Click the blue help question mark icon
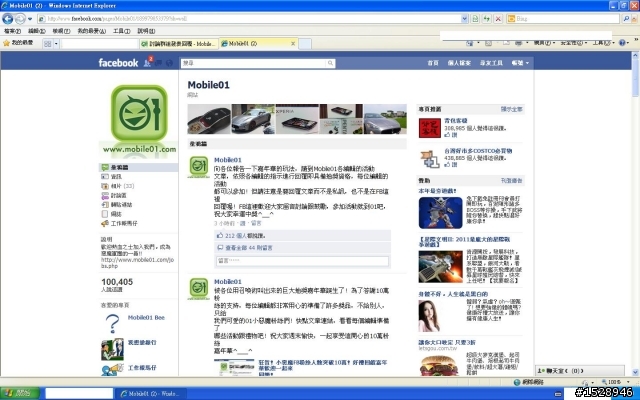 pyautogui.click(x=622, y=43)
